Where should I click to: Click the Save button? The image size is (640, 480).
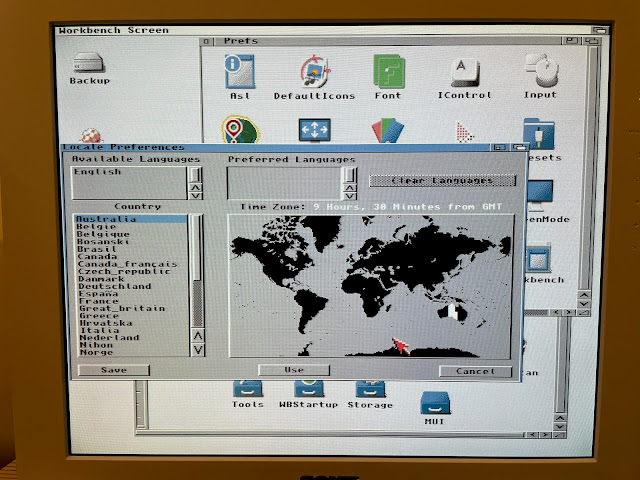114,370
